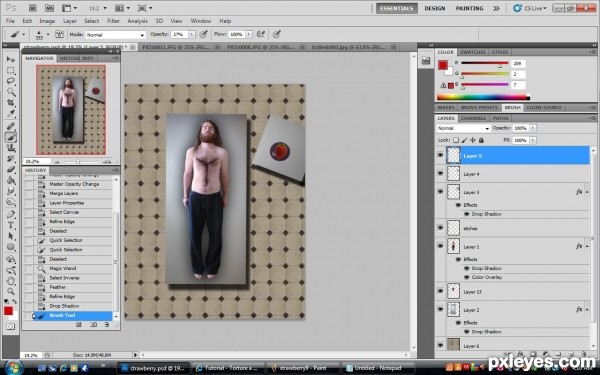
Task: Toggle Quick Mask mode button
Action: [10, 326]
